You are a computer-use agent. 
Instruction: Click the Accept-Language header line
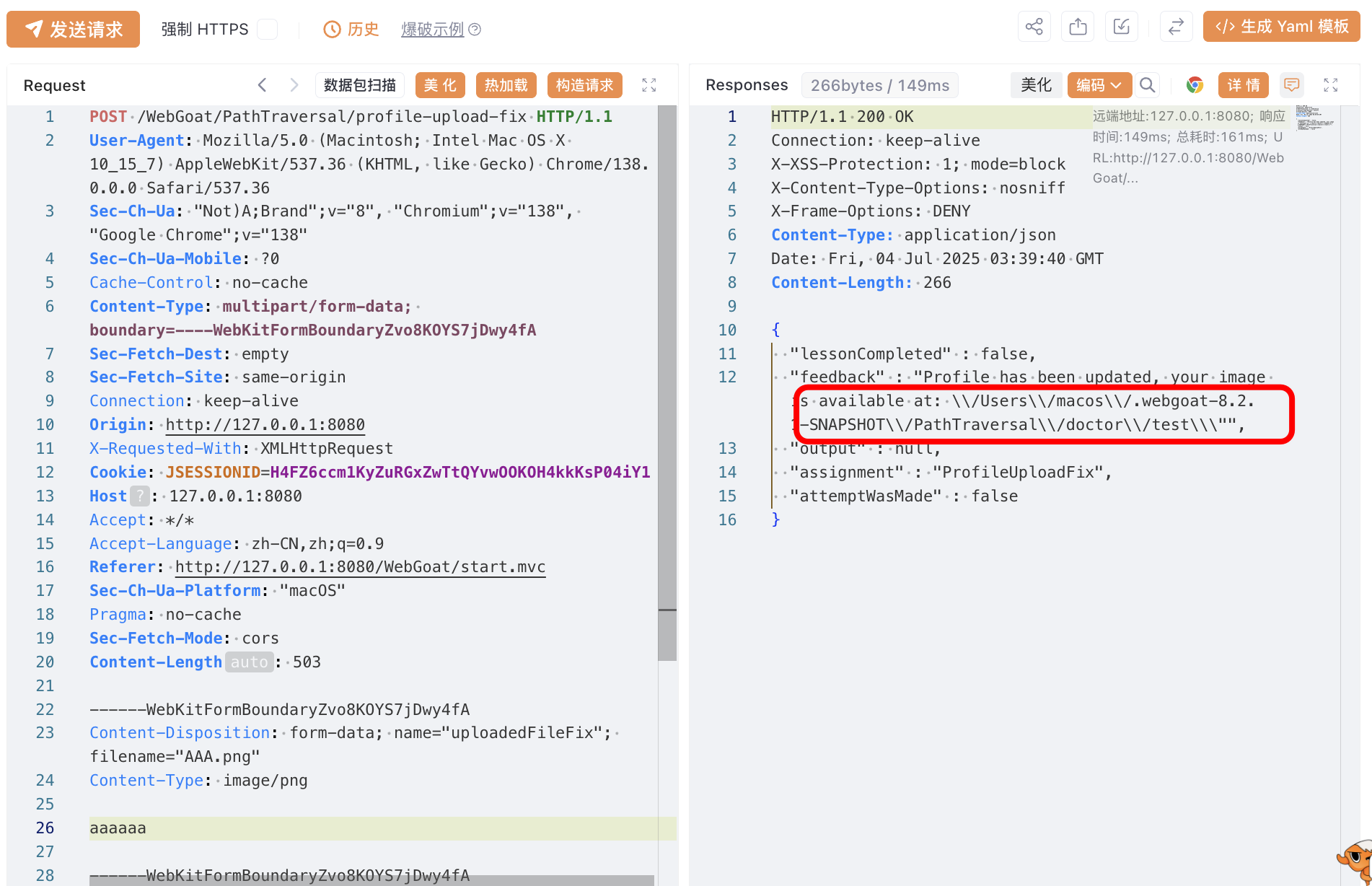point(237,544)
